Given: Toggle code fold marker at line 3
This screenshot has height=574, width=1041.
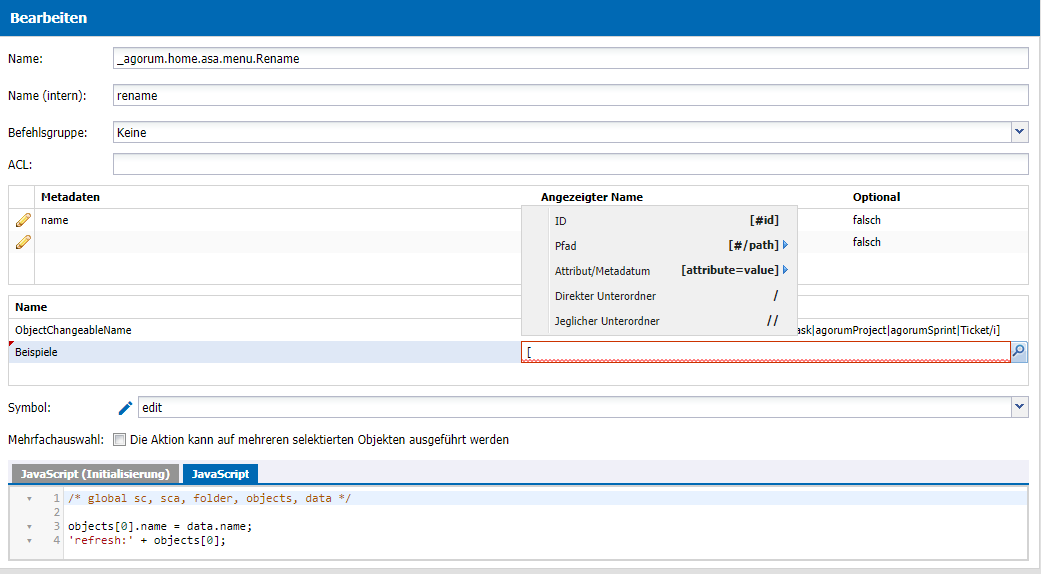Looking at the screenshot, I should 29,526.
